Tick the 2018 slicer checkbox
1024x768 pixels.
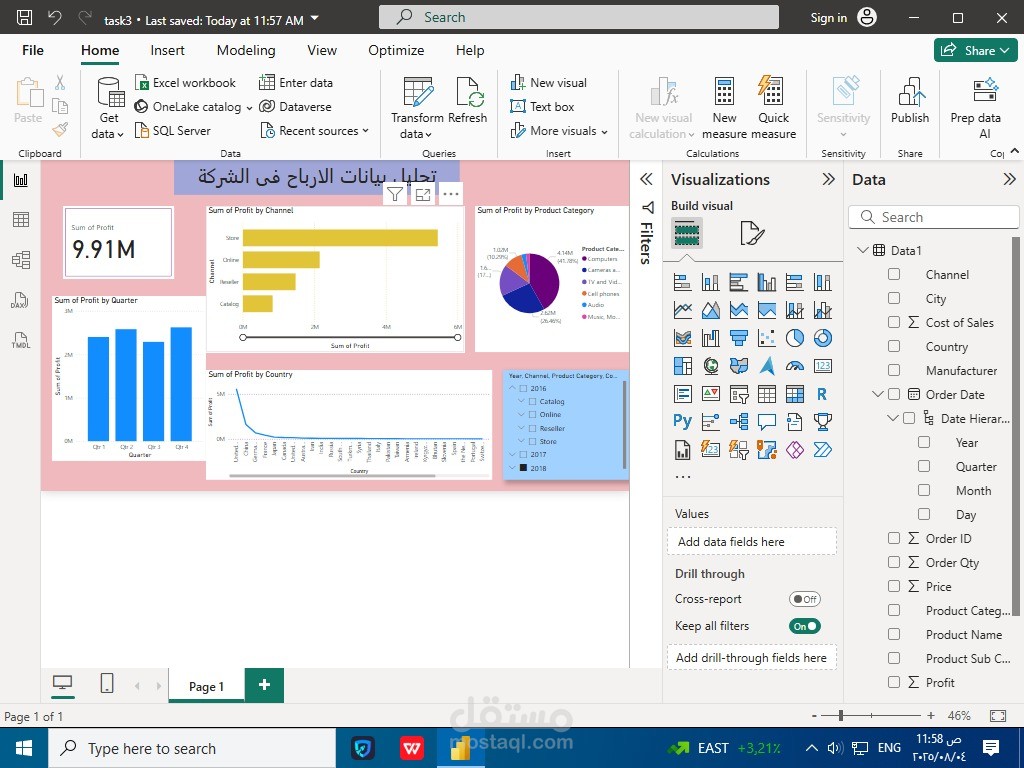tap(523, 468)
